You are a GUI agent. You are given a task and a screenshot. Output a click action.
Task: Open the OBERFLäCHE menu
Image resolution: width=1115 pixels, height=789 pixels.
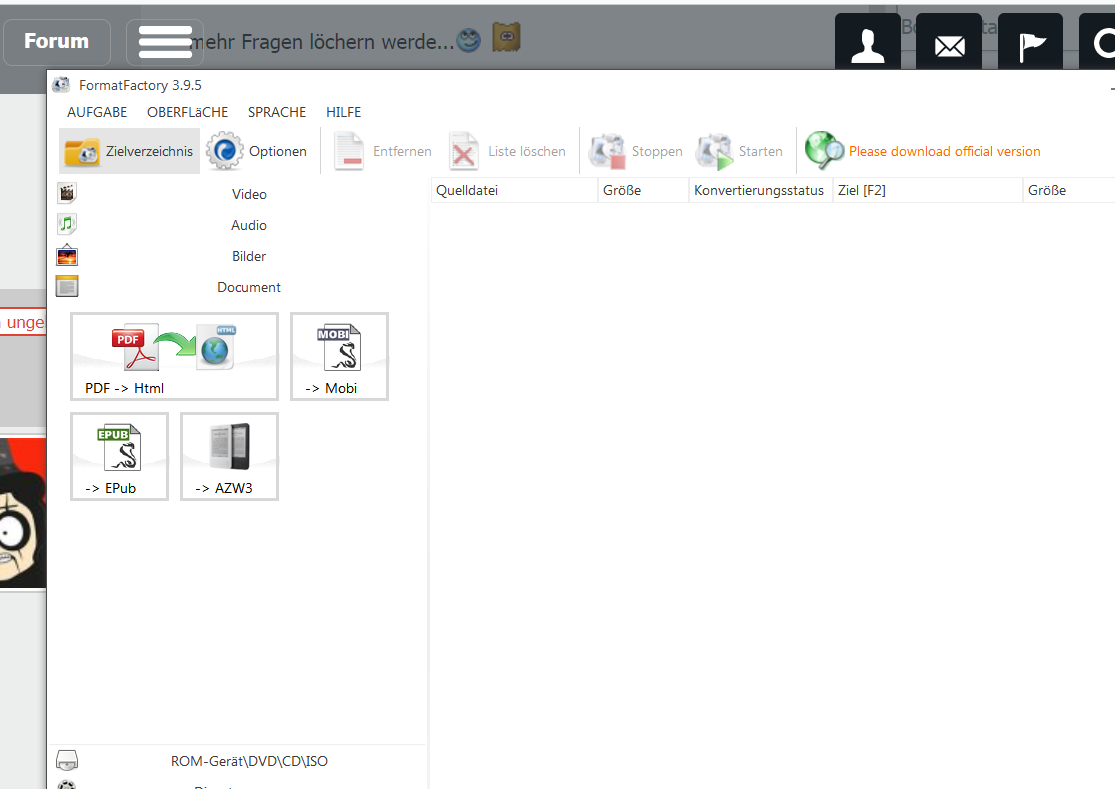(x=188, y=112)
